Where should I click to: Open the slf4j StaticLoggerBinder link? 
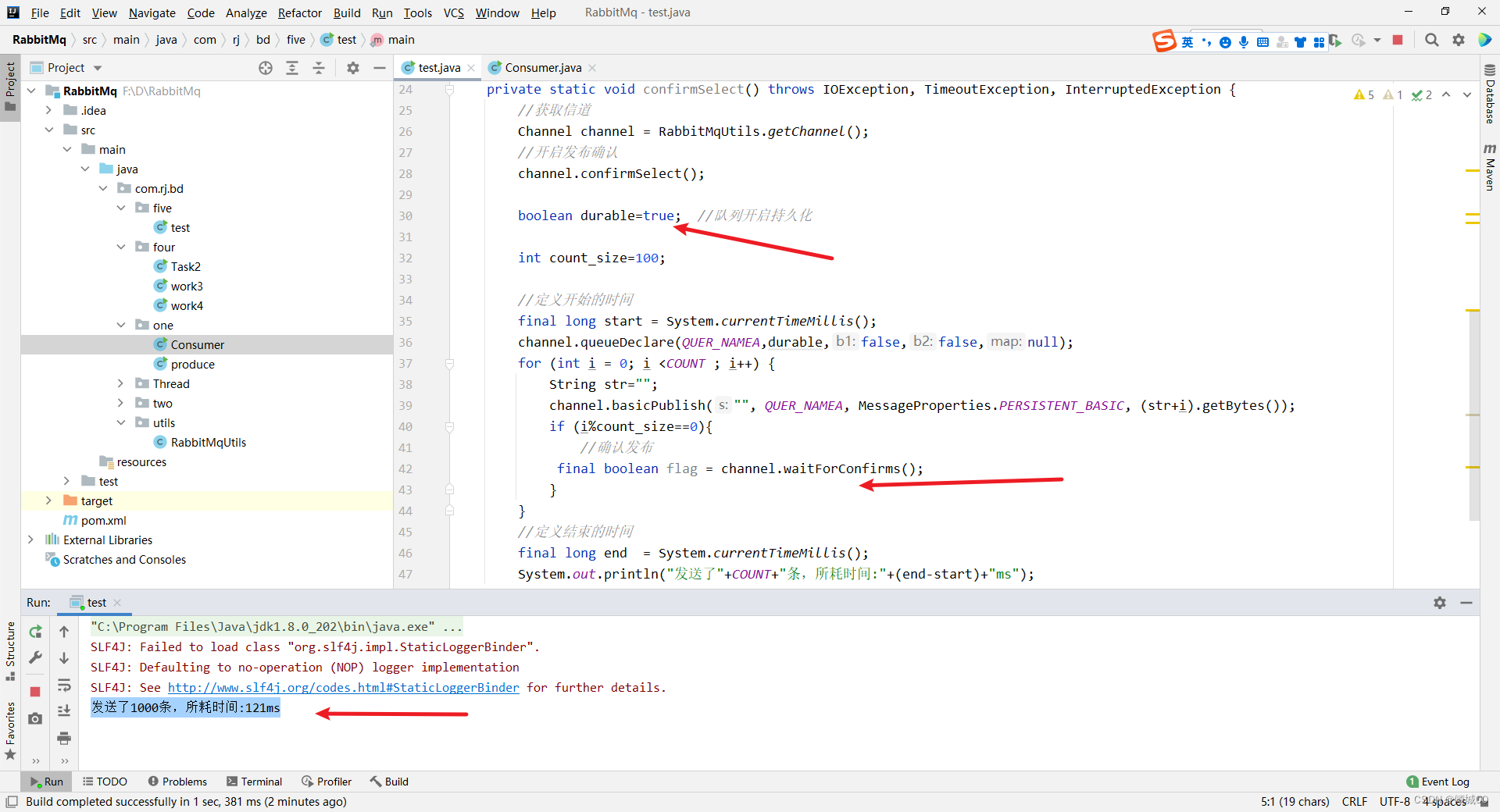tap(344, 688)
